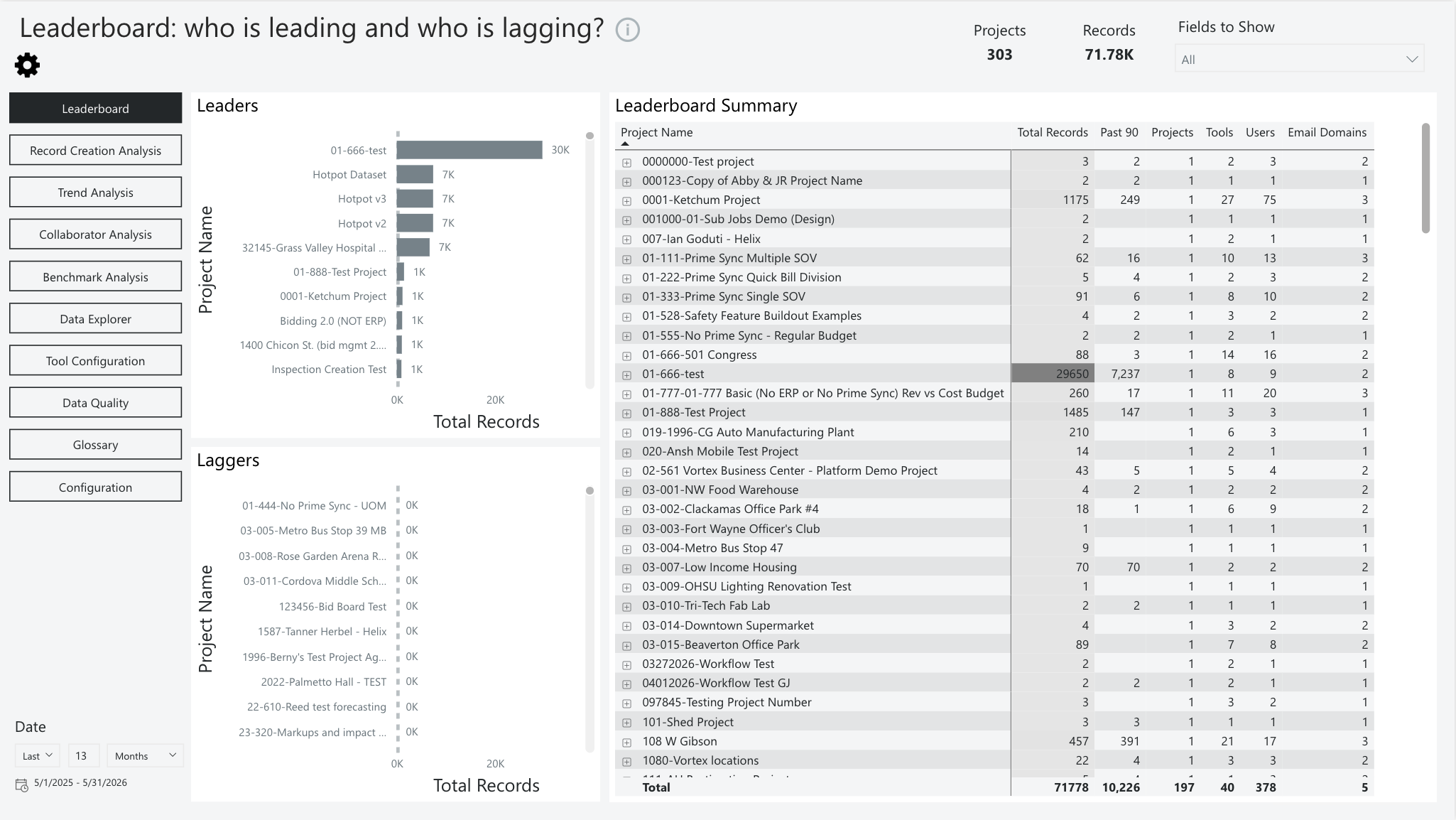Go to Record Creation Analysis page
The image size is (1456, 820).
95,150
